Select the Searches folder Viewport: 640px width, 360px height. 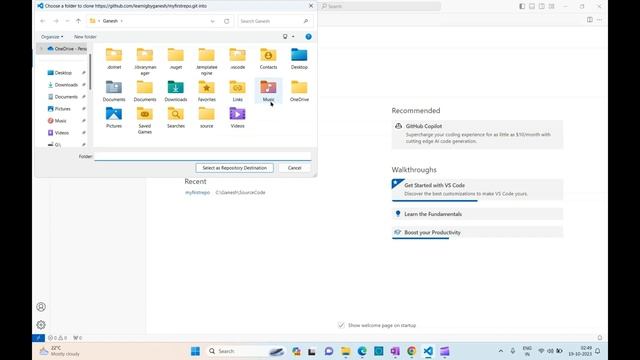point(176,118)
